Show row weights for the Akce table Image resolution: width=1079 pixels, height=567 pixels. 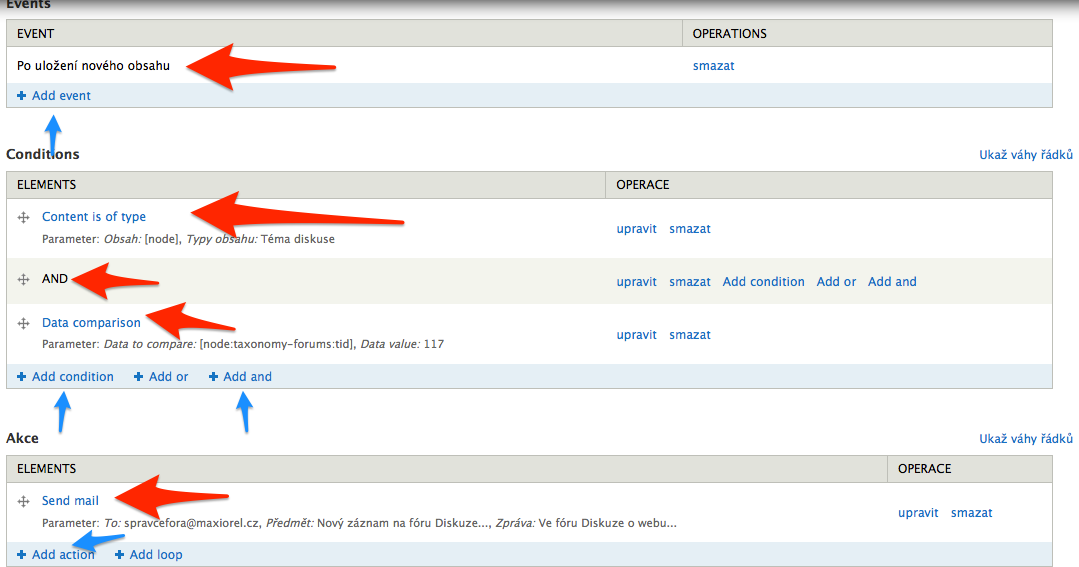click(x=1026, y=439)
